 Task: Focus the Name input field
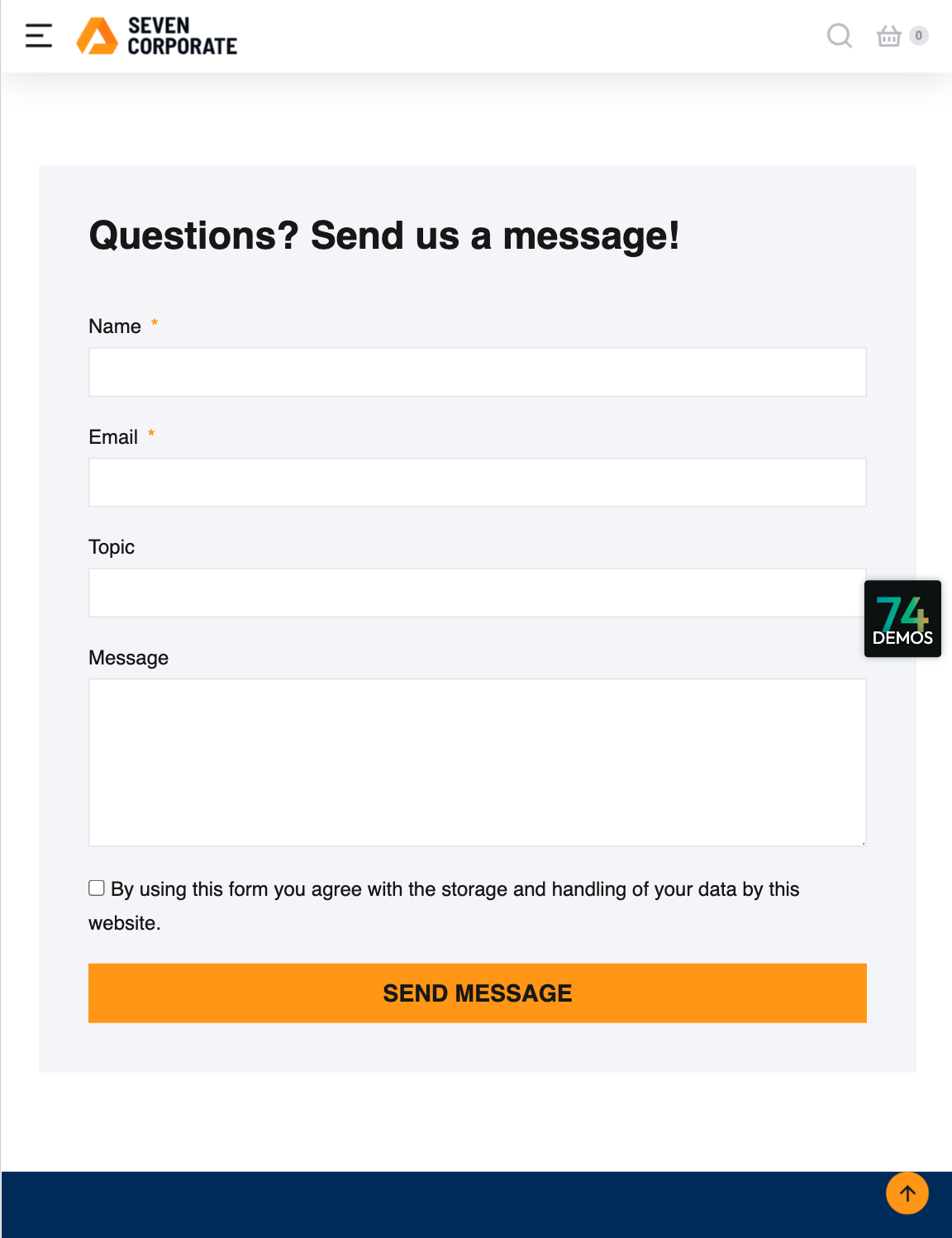(477, 372)
